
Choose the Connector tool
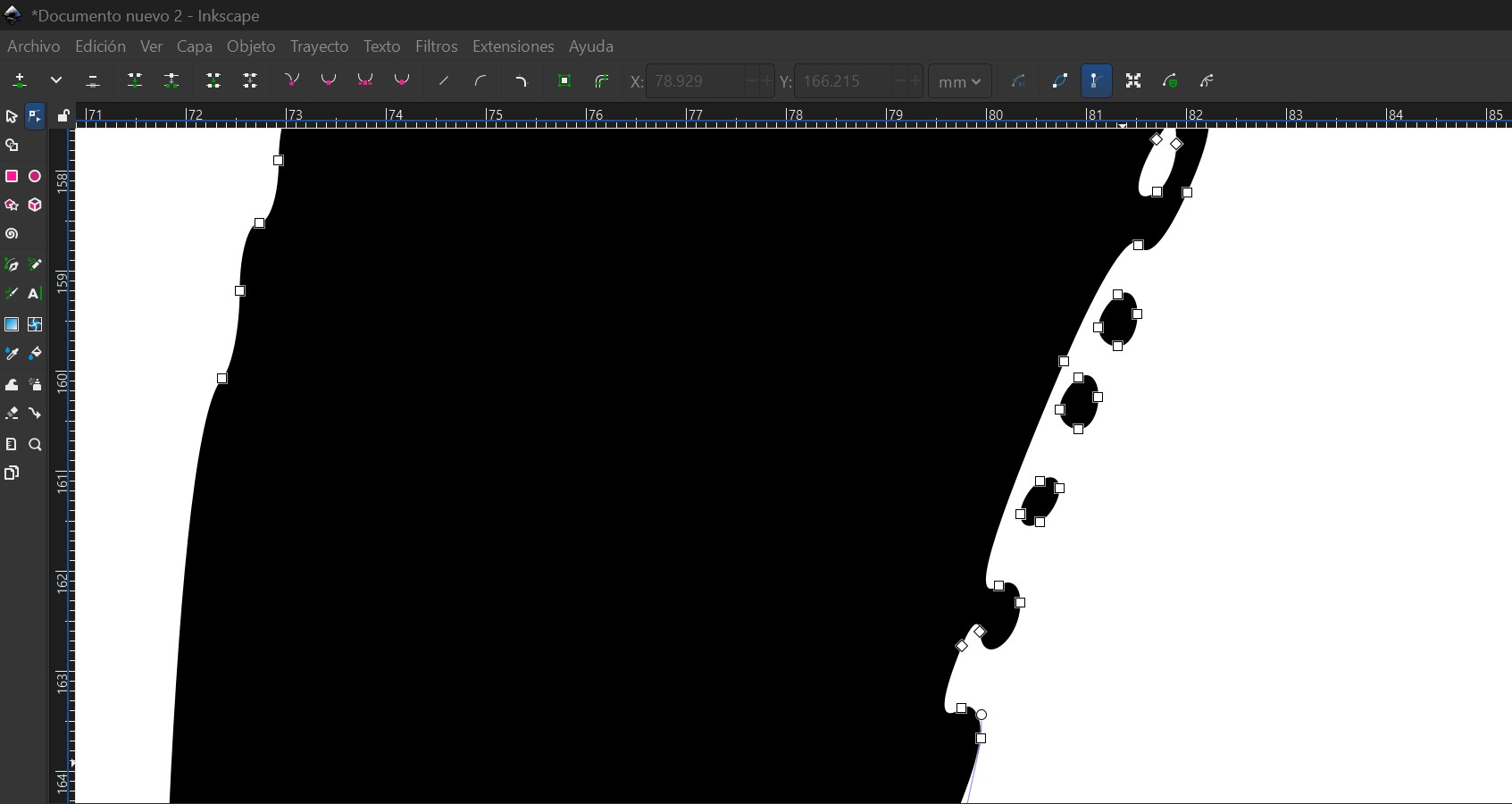tap(35, 414)
